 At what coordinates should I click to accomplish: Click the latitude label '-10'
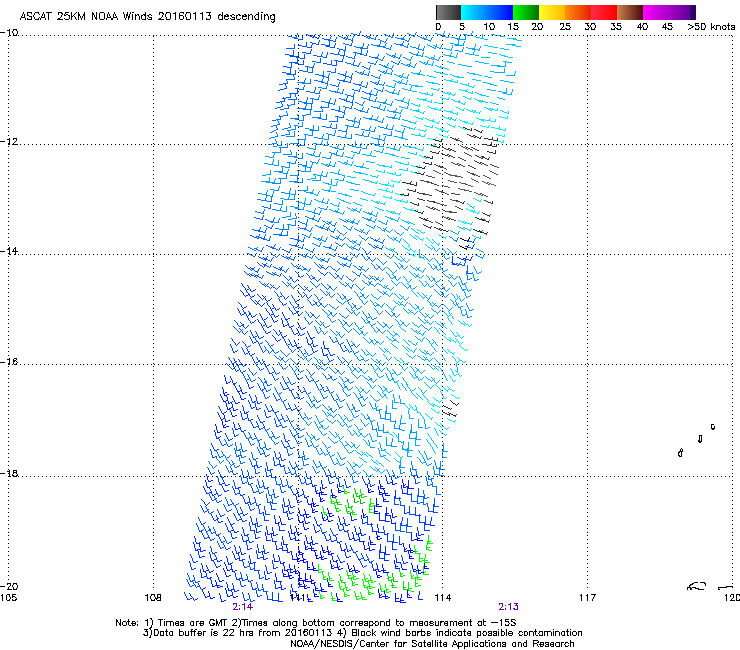point(10,33)
